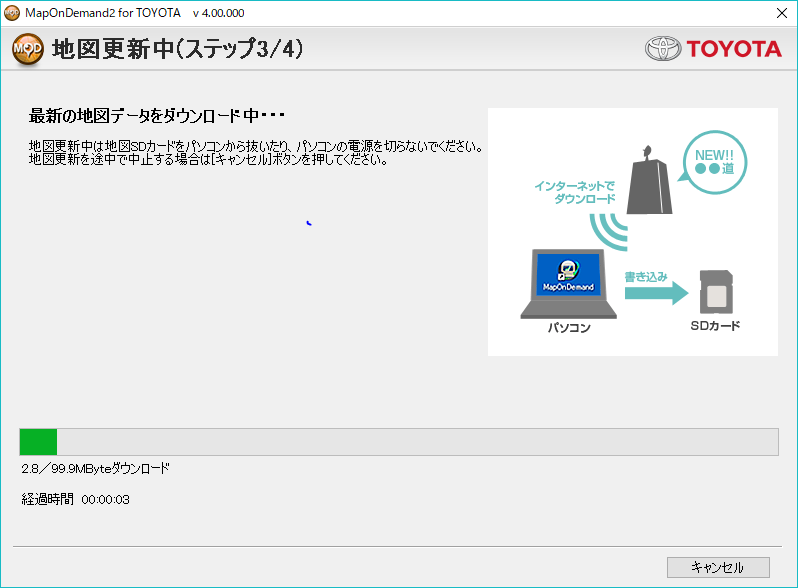Click the v 4.00.000 version text

(218, 13)
